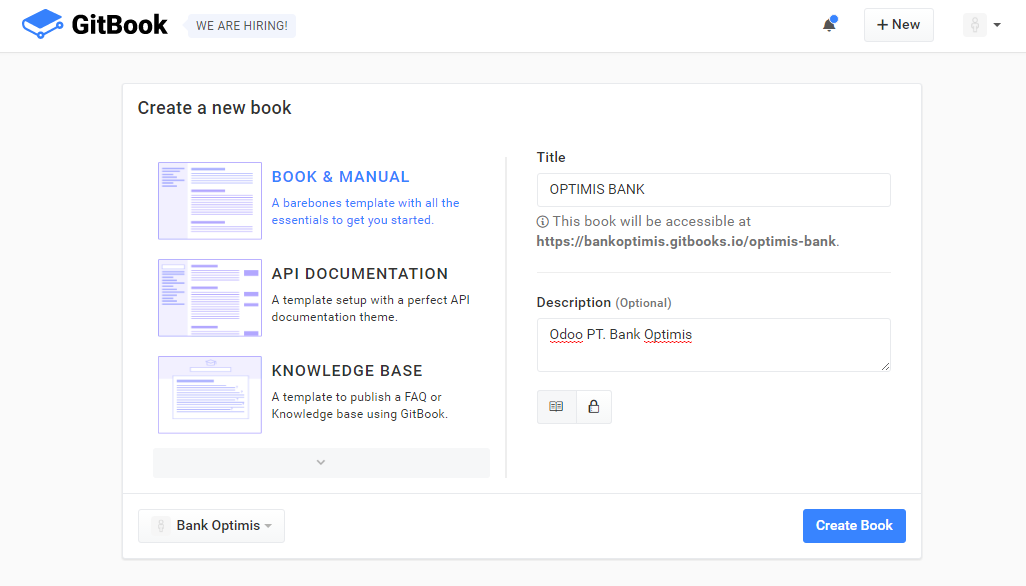Viewport: 1026px width, 586px height.
Task: Focus the Title input field
Action: (713, 190)
